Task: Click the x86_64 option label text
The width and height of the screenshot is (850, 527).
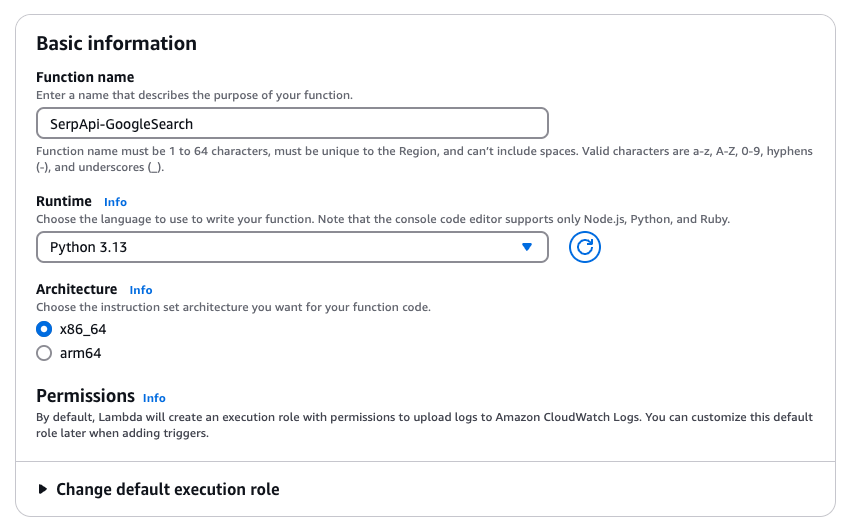Action: pyautogui.click(x=83, y=329)
